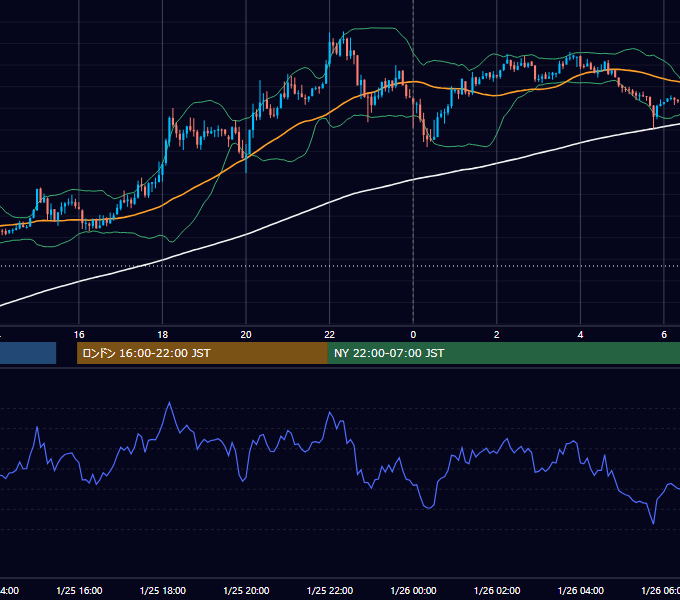The height and width of the screenshot is (600, 680).
Task: Click the 18 hour axis label
Action: (163, 335)
